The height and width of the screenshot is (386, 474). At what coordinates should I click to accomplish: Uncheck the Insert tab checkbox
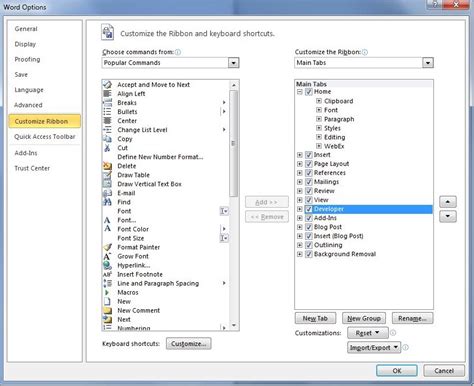coord(309,155)
